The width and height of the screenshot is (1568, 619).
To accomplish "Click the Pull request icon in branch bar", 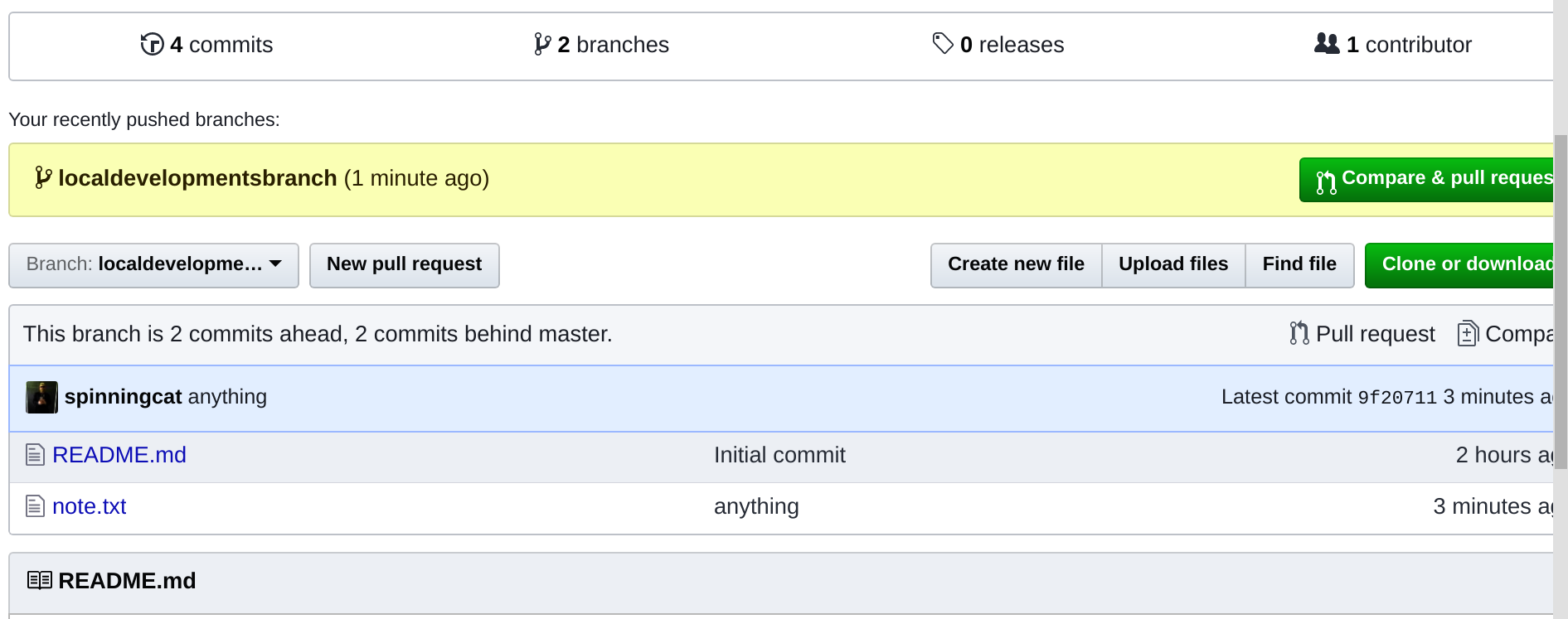I will [x=1299, y=333].
